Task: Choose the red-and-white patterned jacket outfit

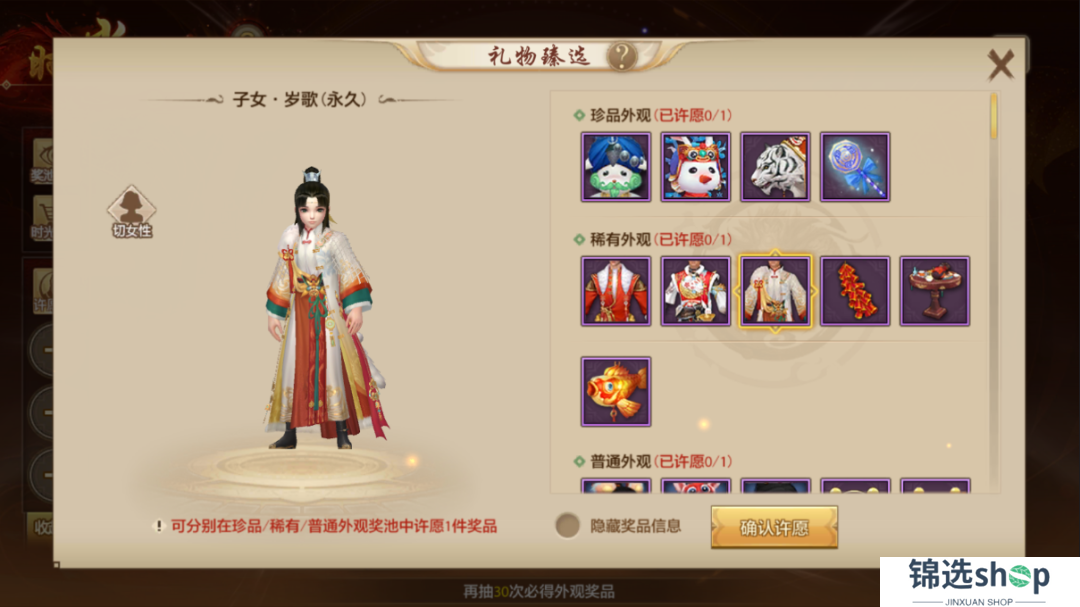Action: click(696, 291)
